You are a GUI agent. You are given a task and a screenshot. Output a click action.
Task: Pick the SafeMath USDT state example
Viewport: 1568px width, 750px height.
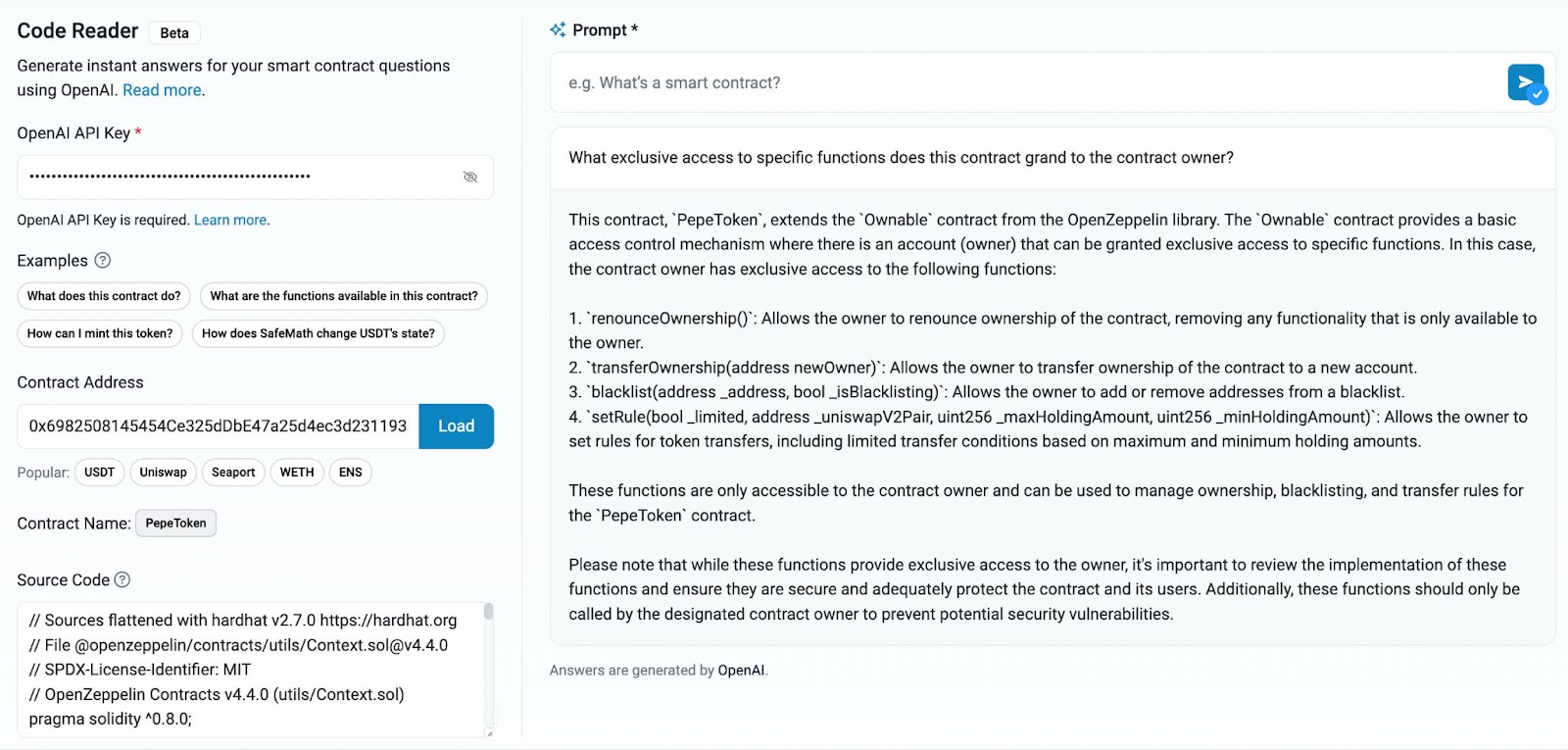coord(318,333)
